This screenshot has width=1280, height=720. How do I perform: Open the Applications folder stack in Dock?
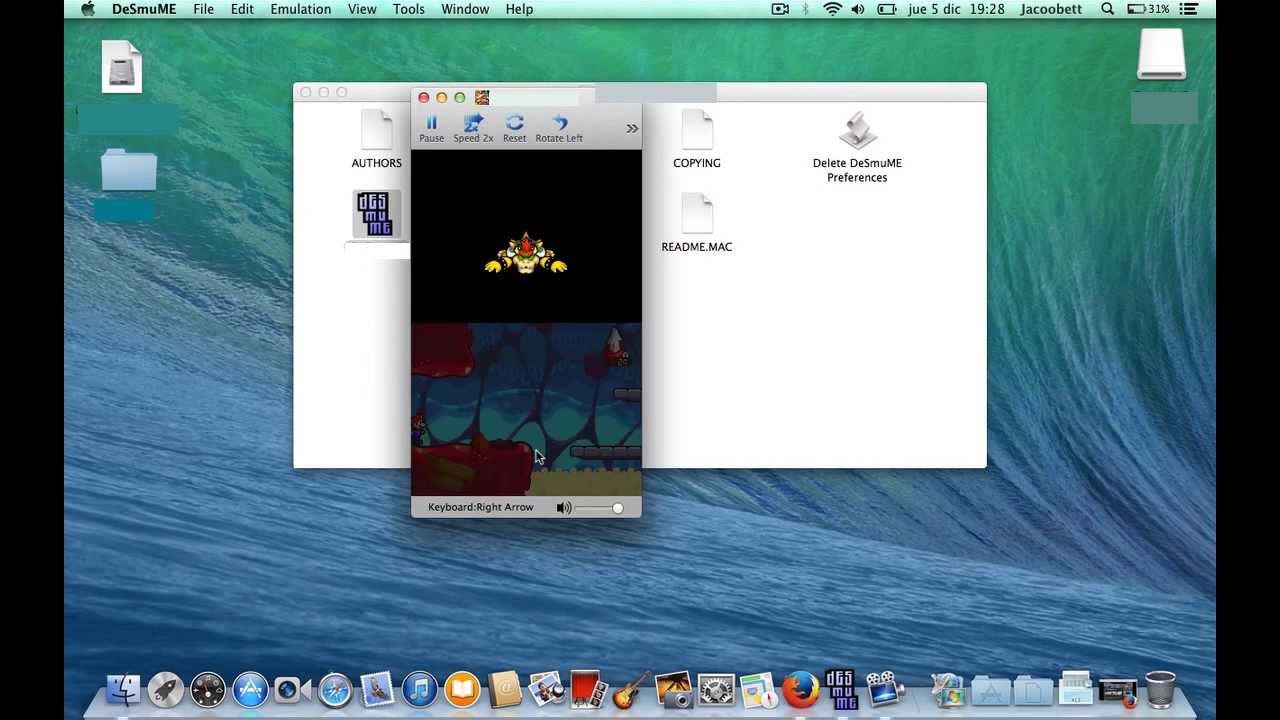pyautogui.click(x=990, y=690)
